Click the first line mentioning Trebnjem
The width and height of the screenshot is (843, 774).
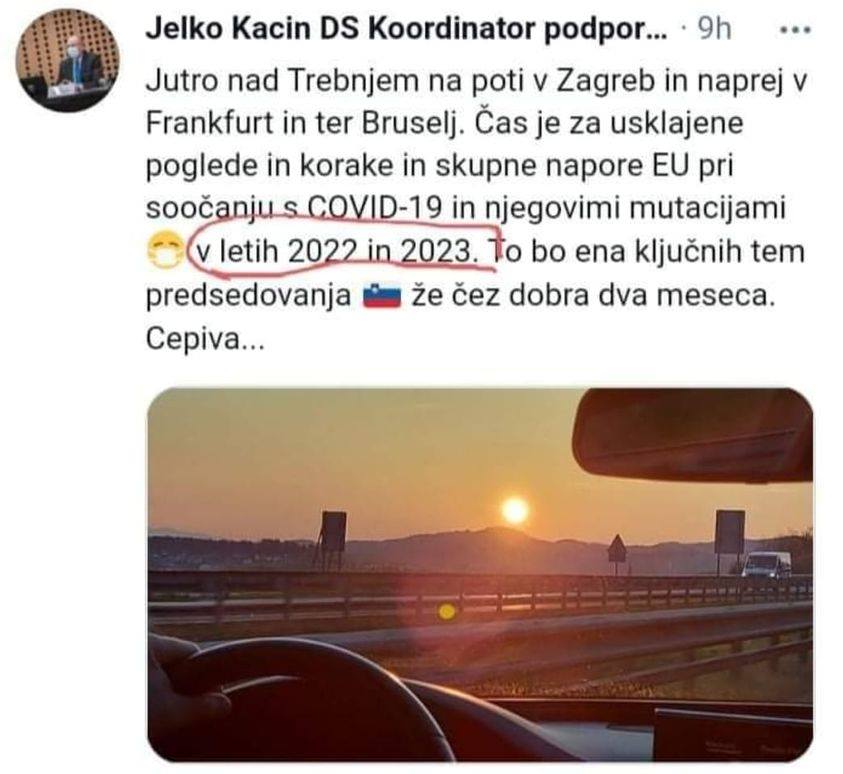coord(477,81)
